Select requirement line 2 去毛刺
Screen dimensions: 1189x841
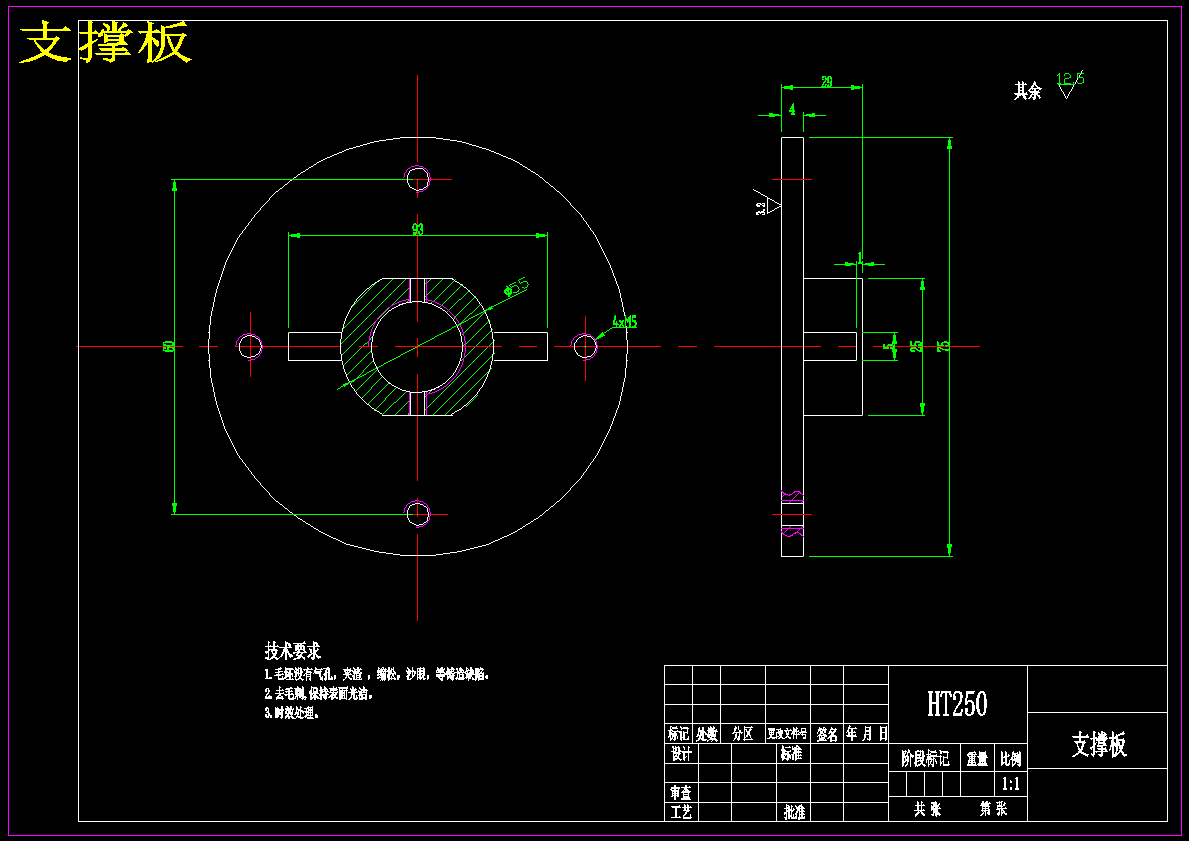coord(319,693)
